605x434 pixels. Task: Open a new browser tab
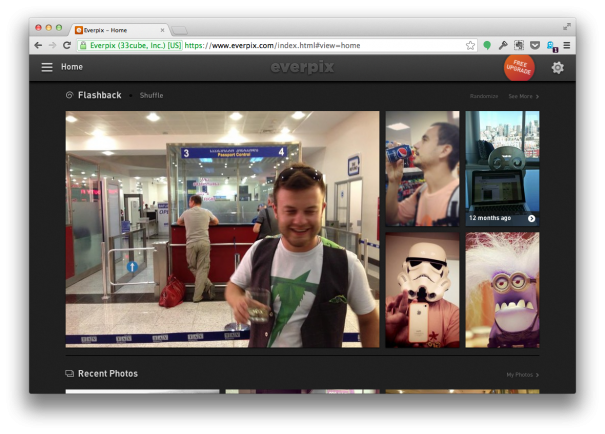[x=179, y=30]
